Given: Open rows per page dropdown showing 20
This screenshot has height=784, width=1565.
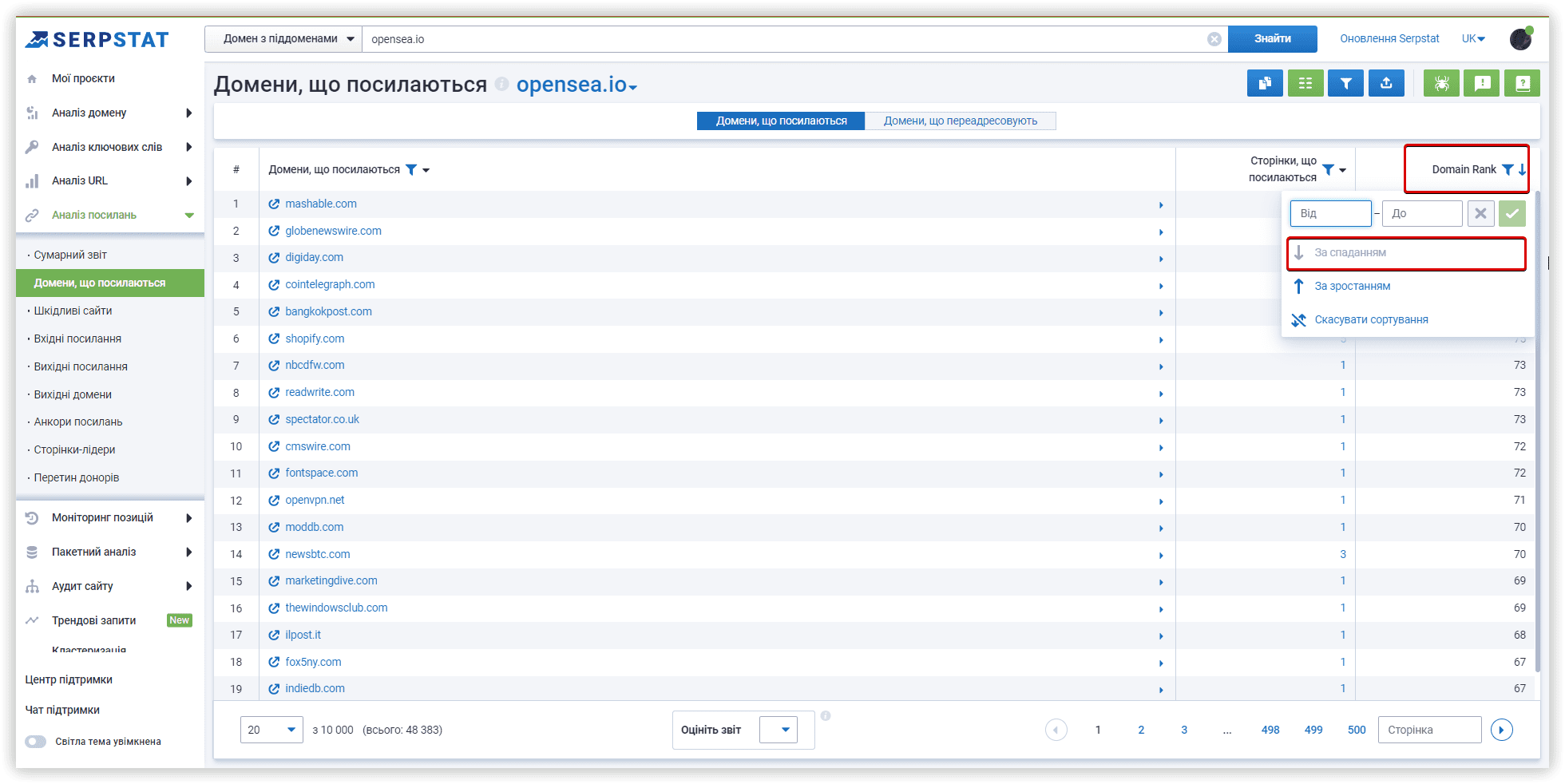Looking at the screenshot, I should tap(271, 730).
